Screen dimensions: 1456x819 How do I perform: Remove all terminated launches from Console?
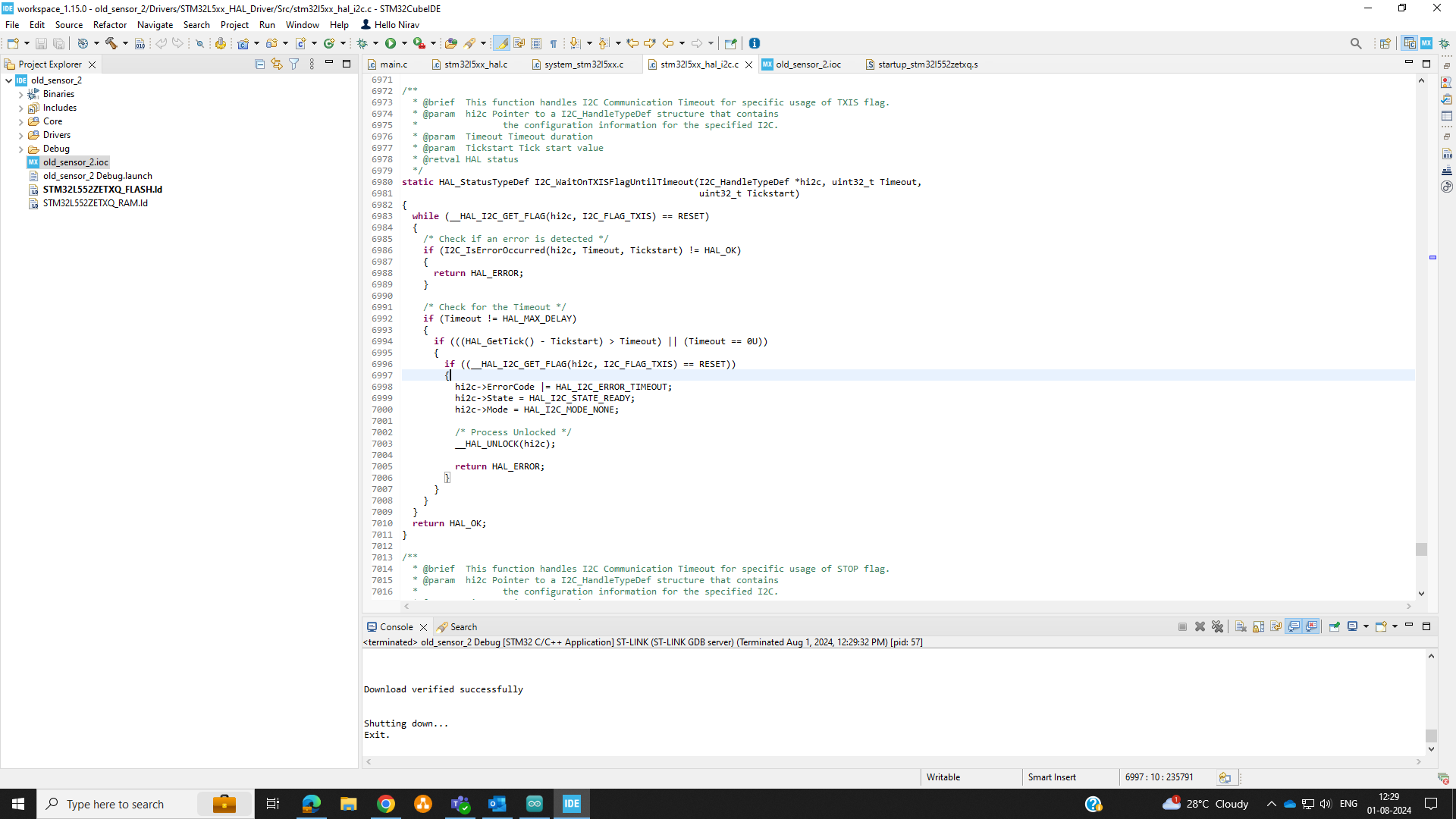click(1218, 626)
